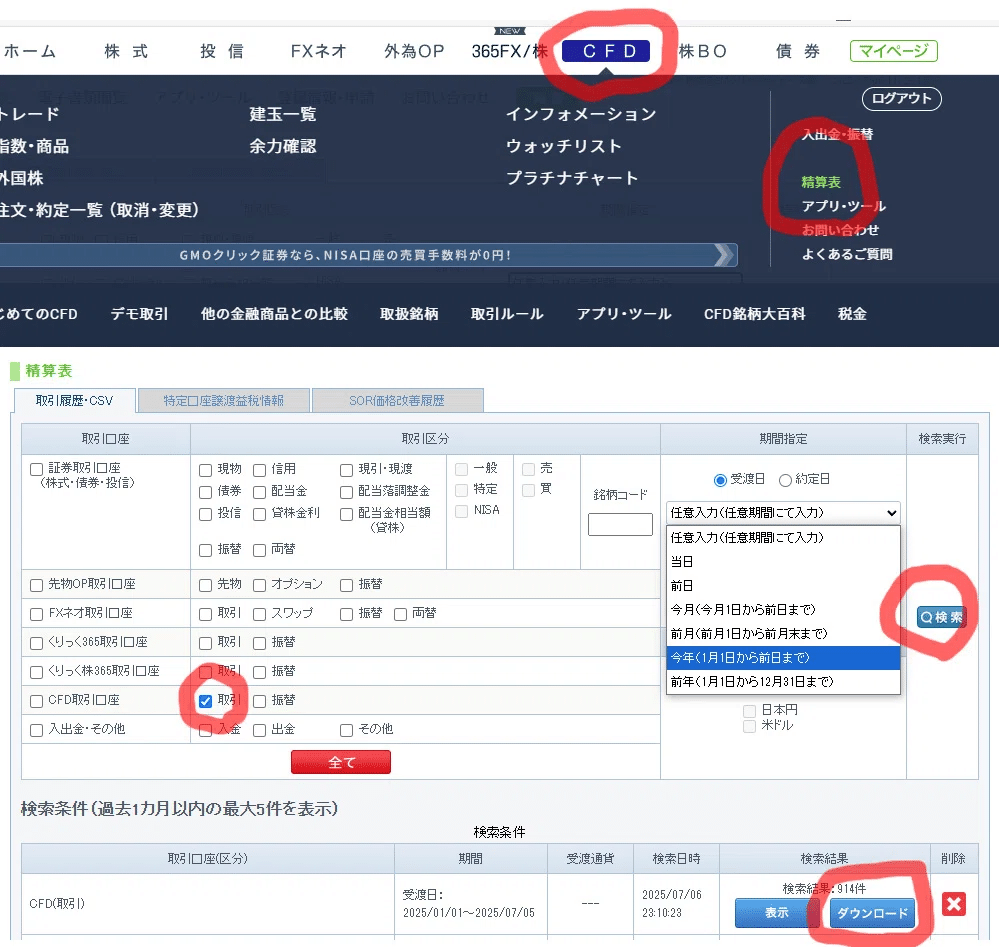Image resolution: width=999 pixels, height=947 pixels.
Task: Select the 約定日 radio button
Action: point(786,480)
